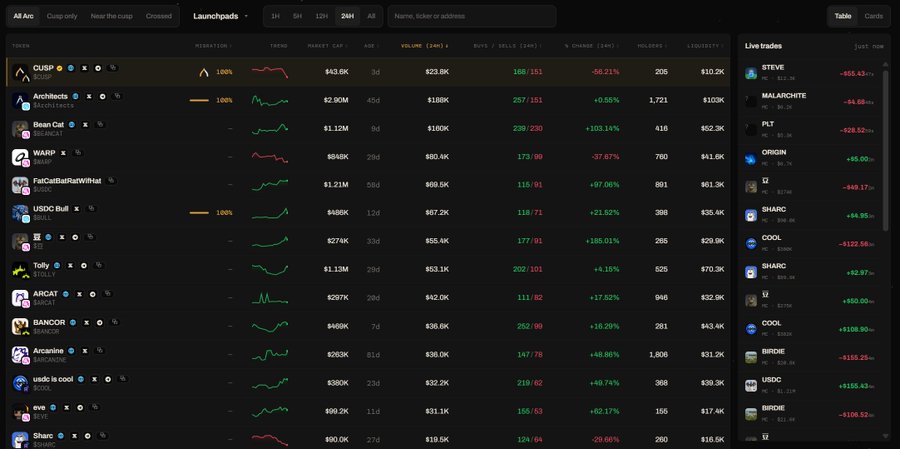
Task: Open the STEVE live trade entry
Action: [810, 72]
